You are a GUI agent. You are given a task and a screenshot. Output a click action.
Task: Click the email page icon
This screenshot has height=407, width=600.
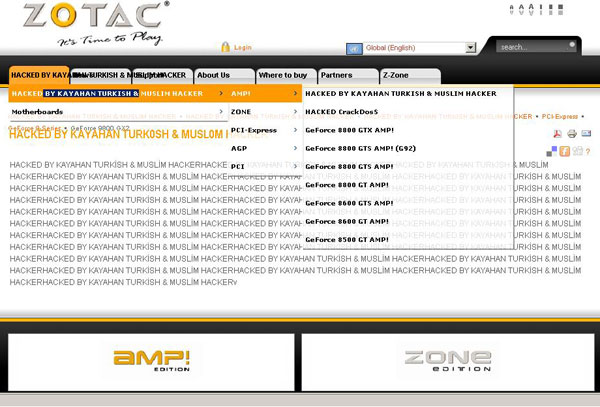point(586,134)
